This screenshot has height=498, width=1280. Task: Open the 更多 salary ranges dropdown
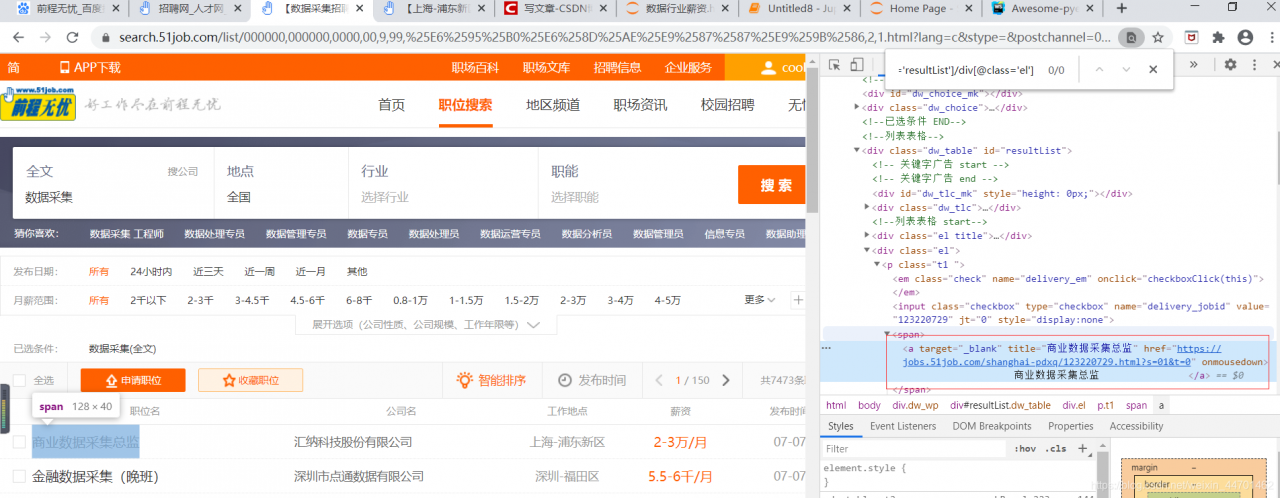(x=760, y=300)
